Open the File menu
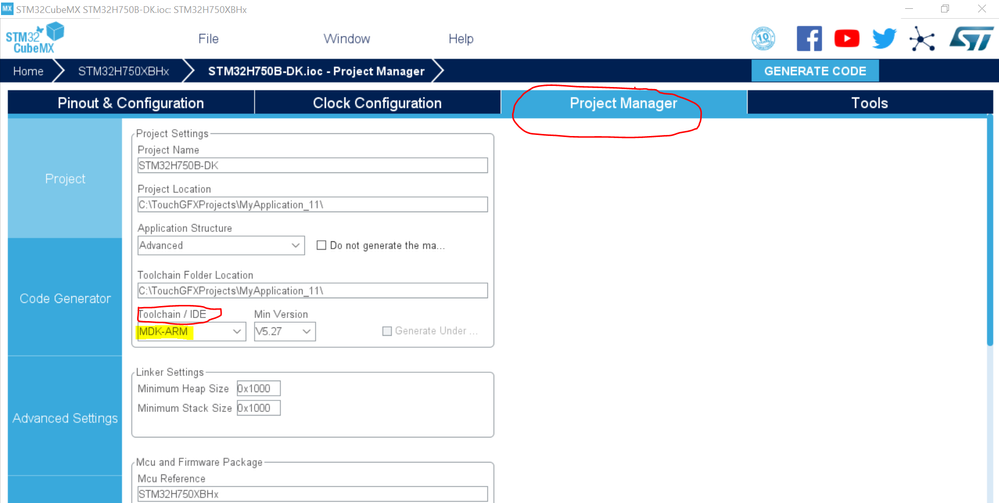 pos(208,39)
